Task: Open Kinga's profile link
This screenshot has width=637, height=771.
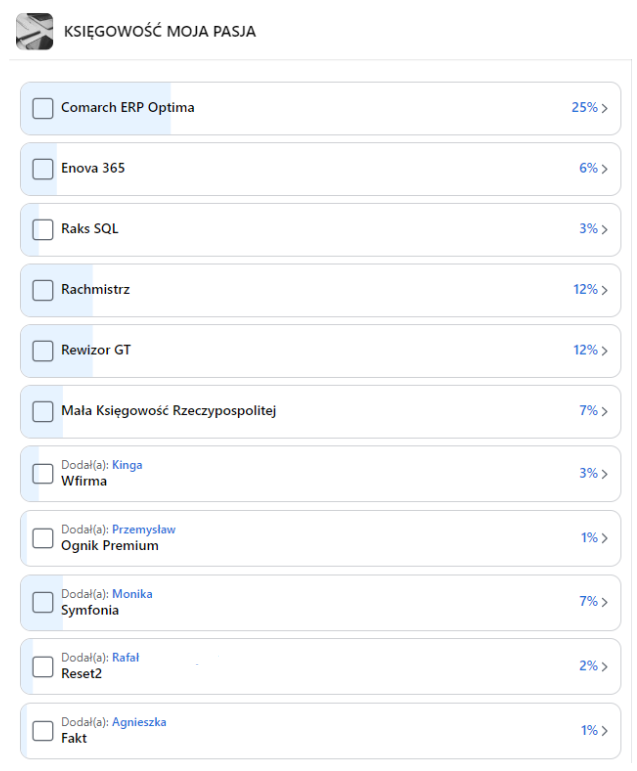Action: [x=127, y=465]
